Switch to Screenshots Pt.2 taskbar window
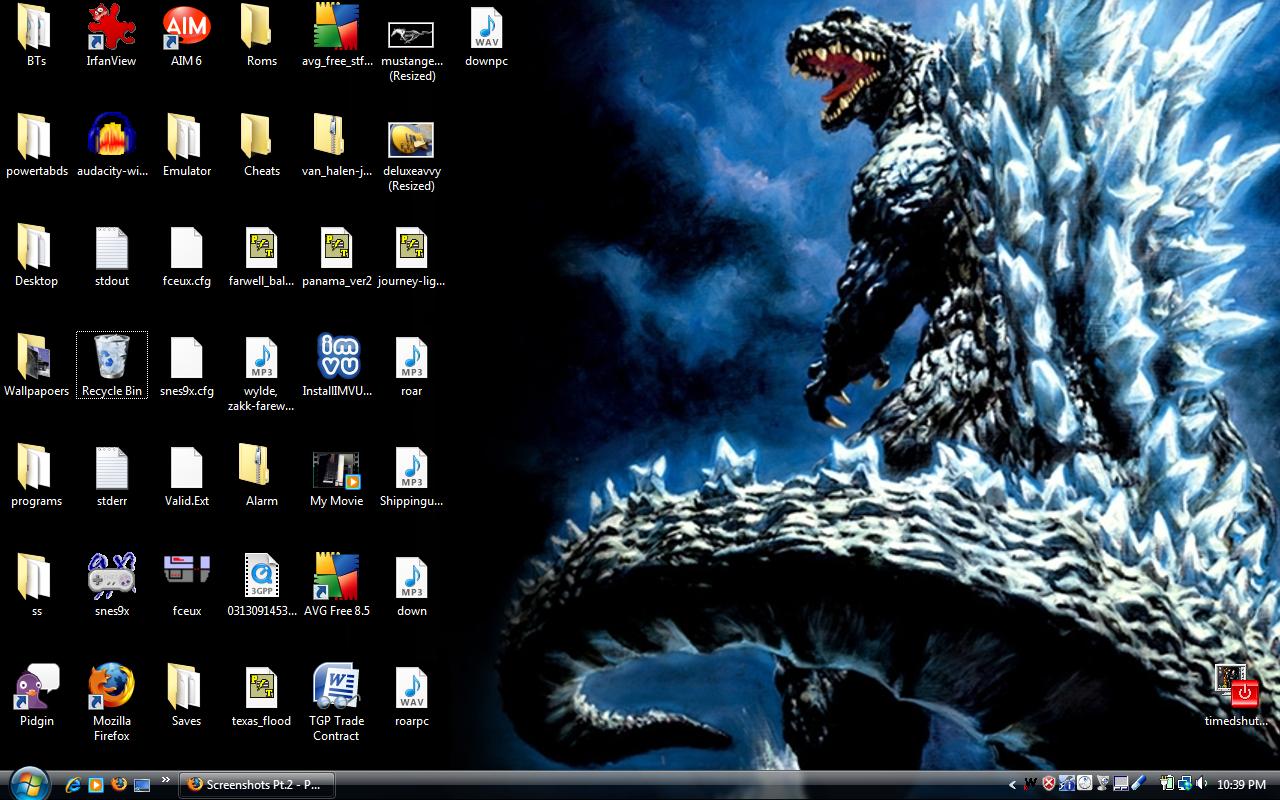Screen dimensions: 1280x800 256,785
